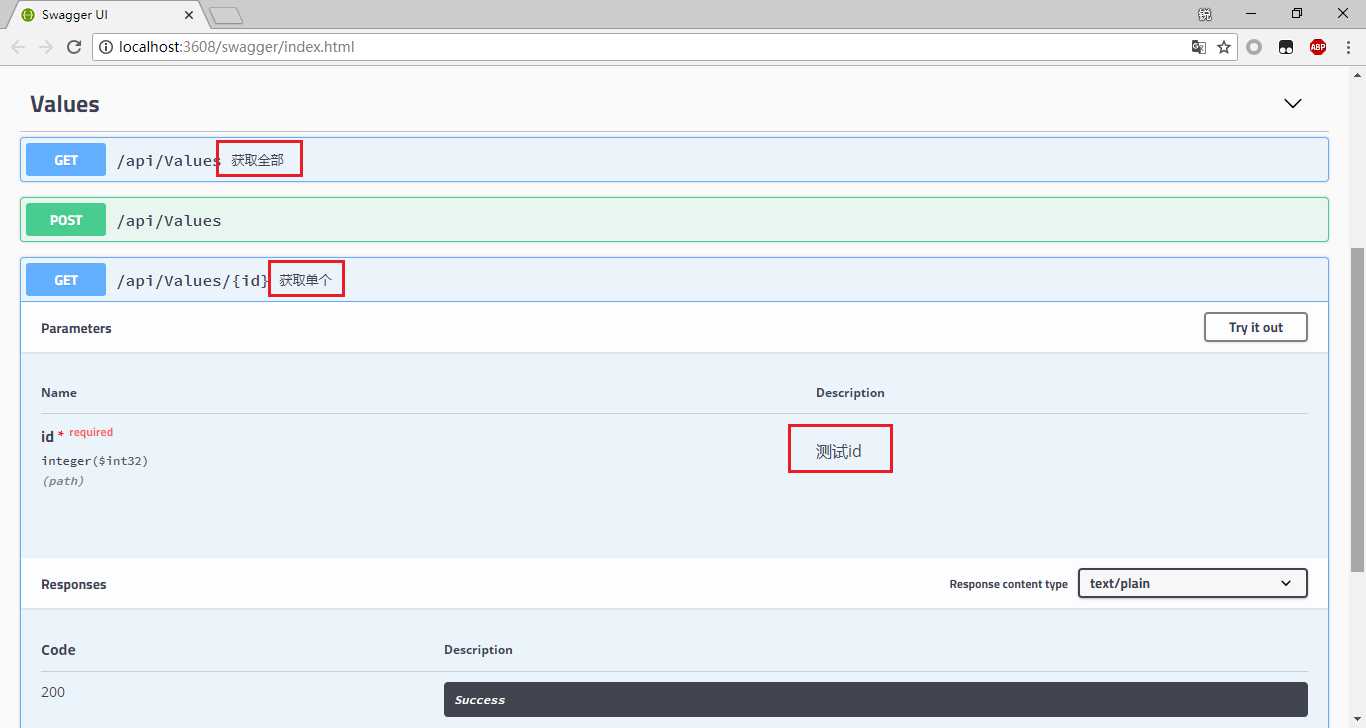Bookmark this page with the star icon
Image resolution: width=1366 pixels, height=728 pixels.
pyautogui.click(x=1223, y=47)
